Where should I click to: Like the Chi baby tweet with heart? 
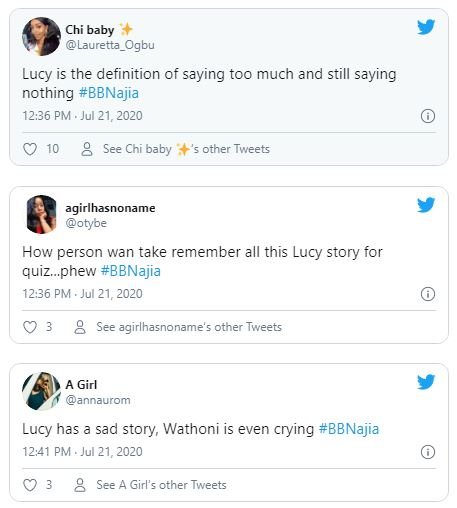pos(30,149)
